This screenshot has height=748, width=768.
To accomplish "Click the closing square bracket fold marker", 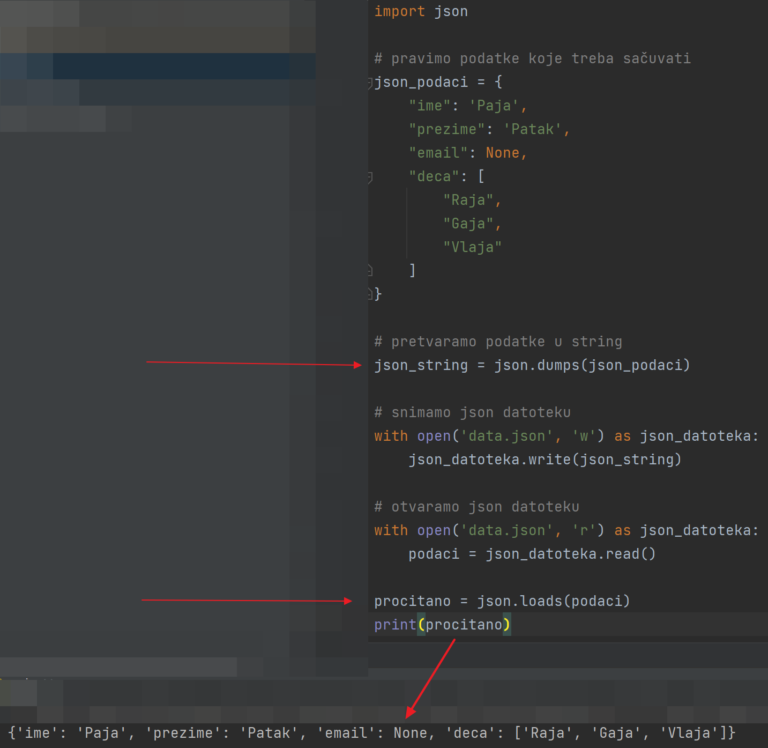I will (370, 271).
